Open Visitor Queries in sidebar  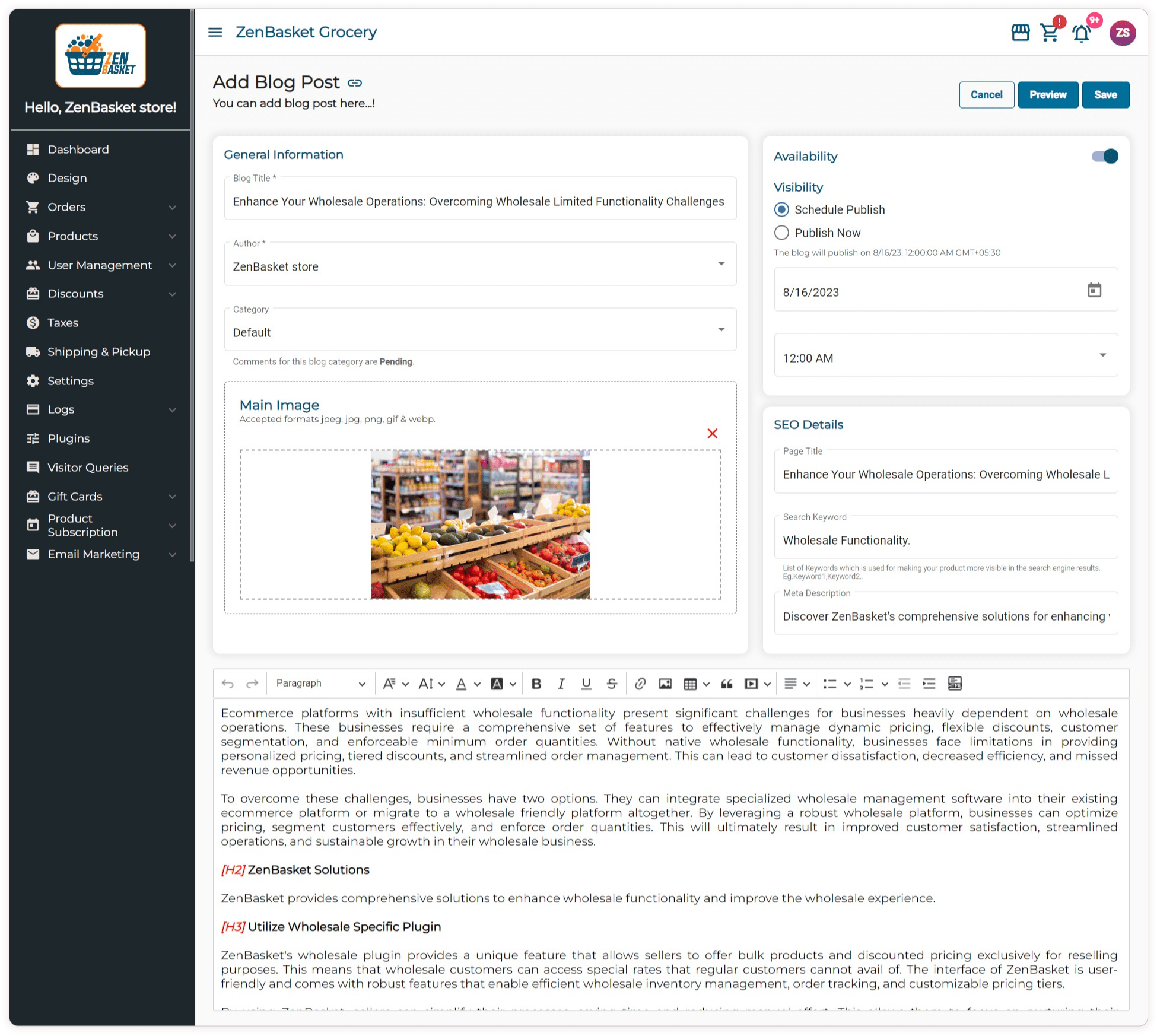(88, 468)
